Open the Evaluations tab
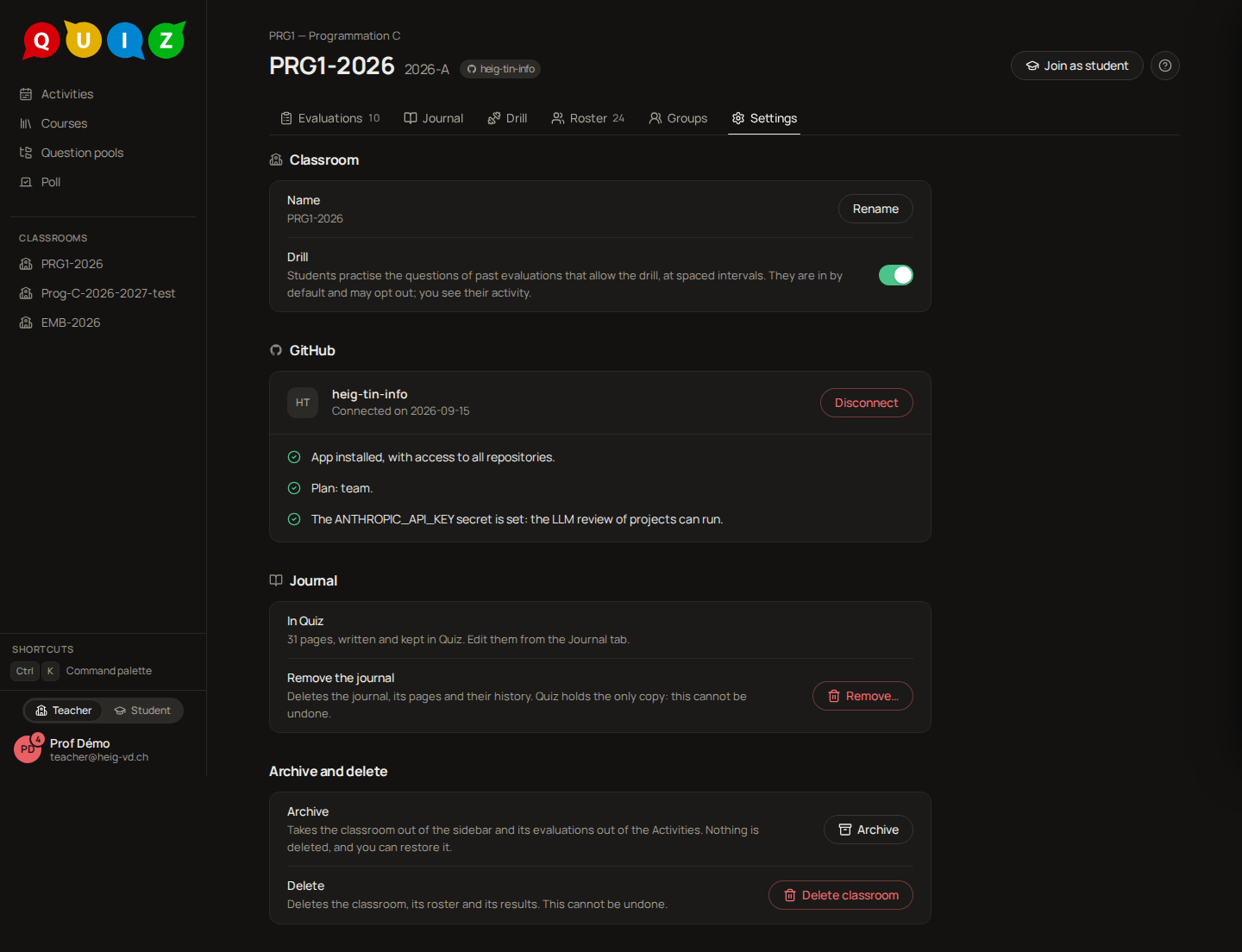This screenshot has width=1242, height=952. (x=330, y=118)
